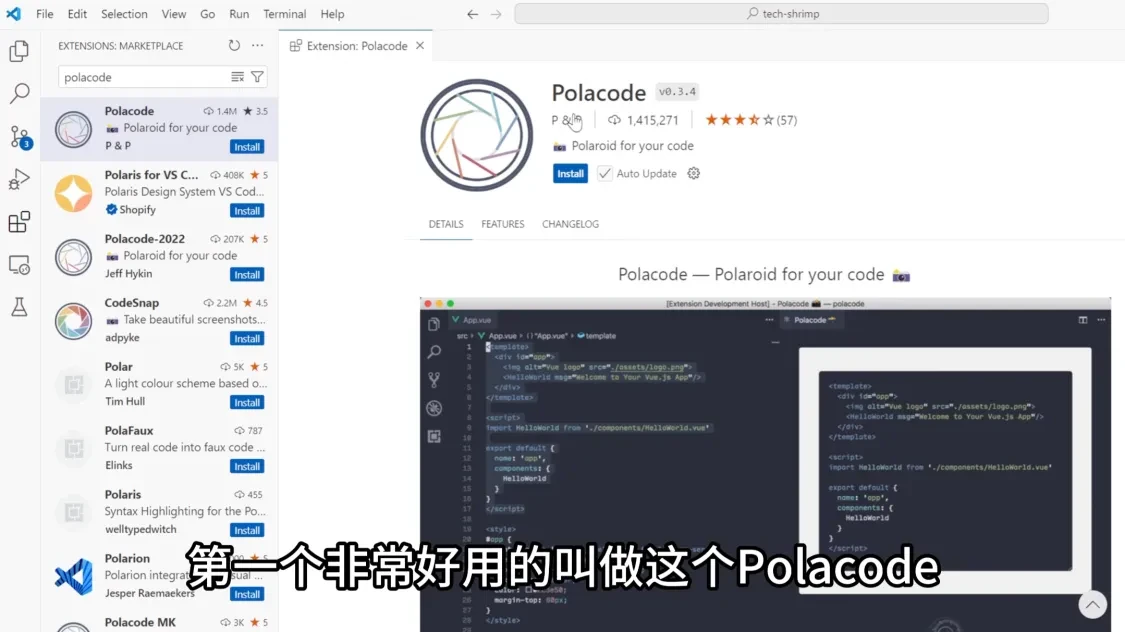The image size is (1125, 632).
Task: Switch to the FEATURES tab
Action: click(x=502, y=224)
